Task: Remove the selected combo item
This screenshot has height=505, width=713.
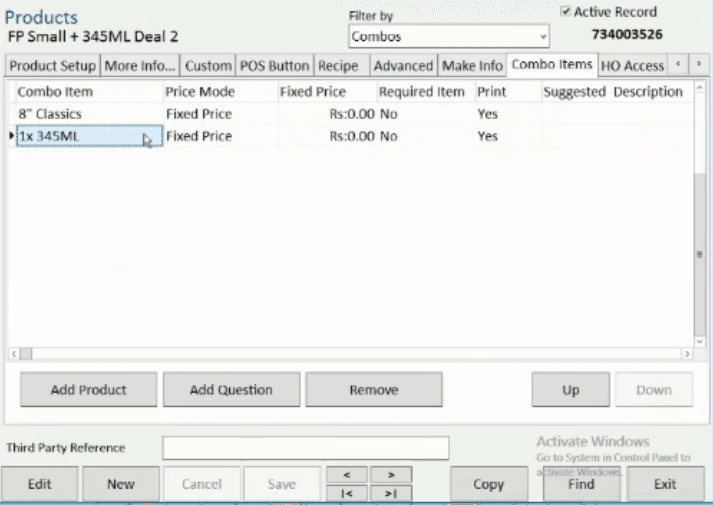Action: [x=374, y=390]
